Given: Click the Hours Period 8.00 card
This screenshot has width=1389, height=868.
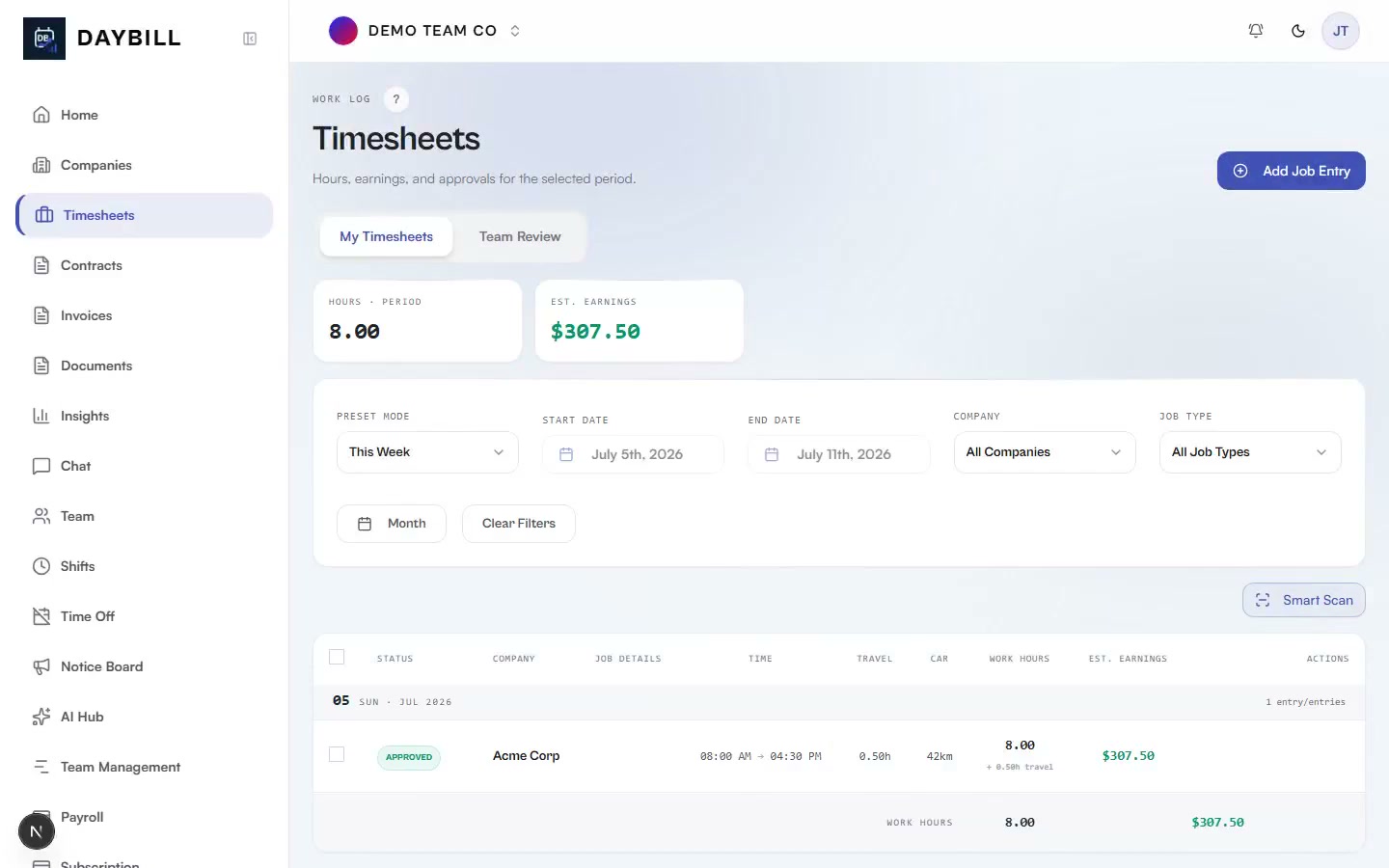Looking at the screenshot, I should pos(418,321).
